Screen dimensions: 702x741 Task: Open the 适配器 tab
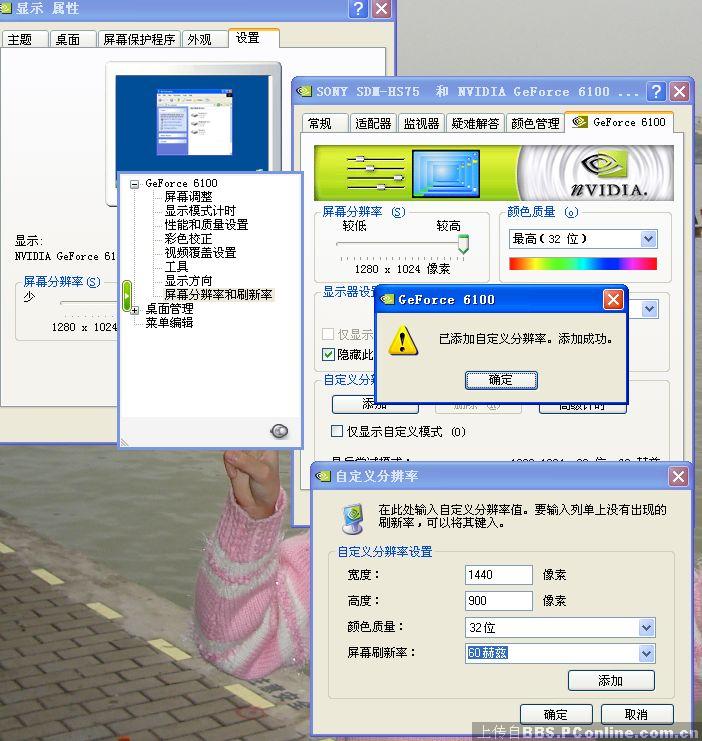(373, 123)
